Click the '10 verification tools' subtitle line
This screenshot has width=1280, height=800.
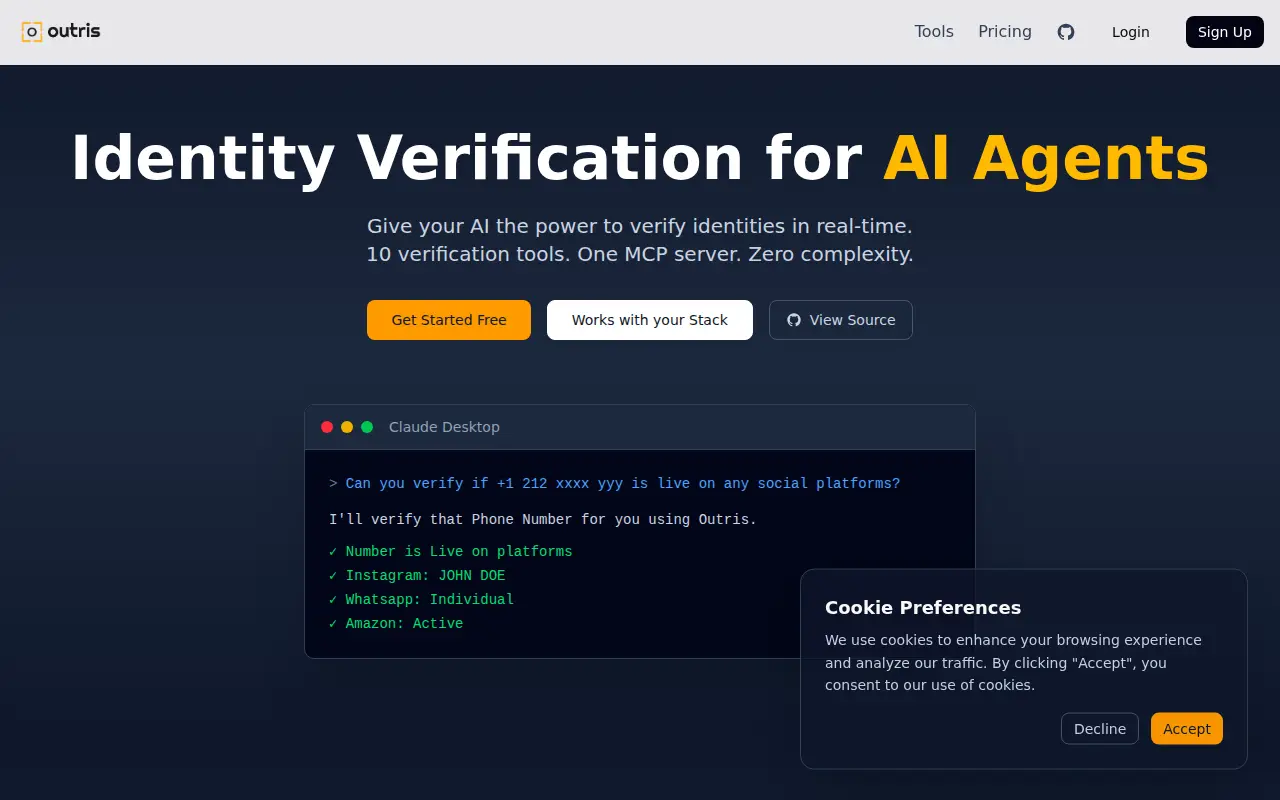point(640,254)
